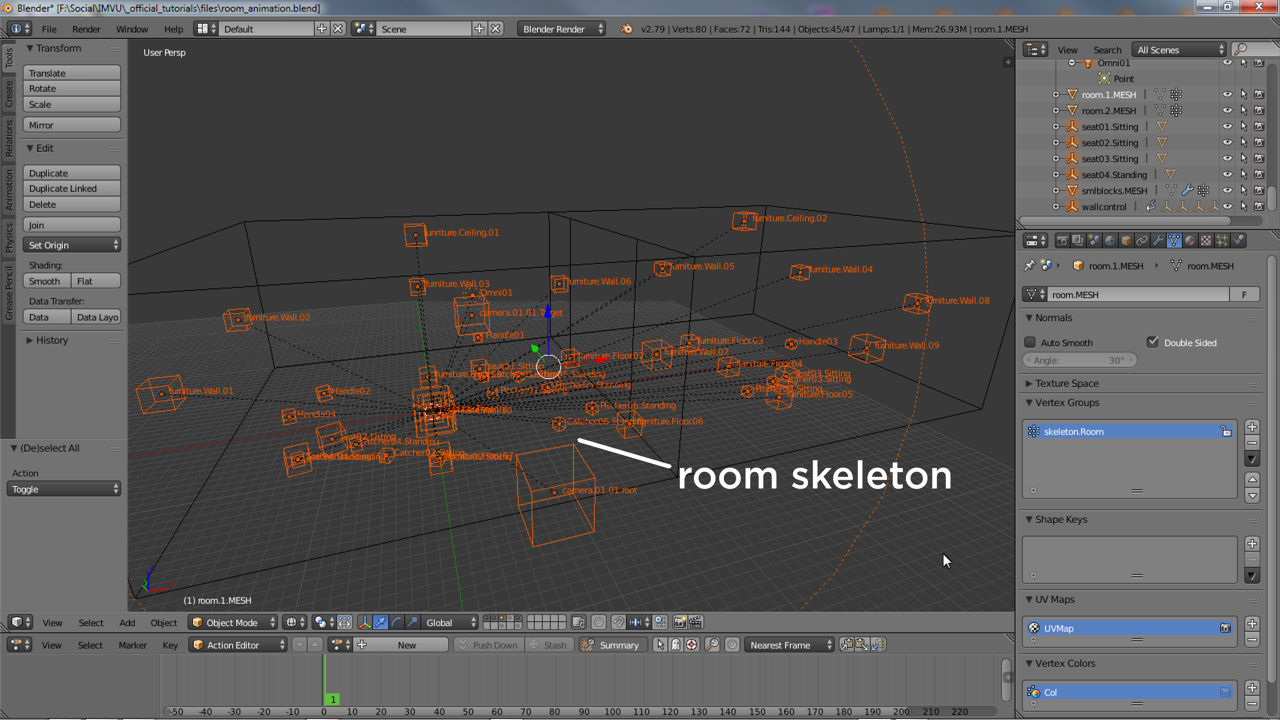Open the Object Mode dropdown
This screenshot has width=1280, height=720.
[234, 622]
